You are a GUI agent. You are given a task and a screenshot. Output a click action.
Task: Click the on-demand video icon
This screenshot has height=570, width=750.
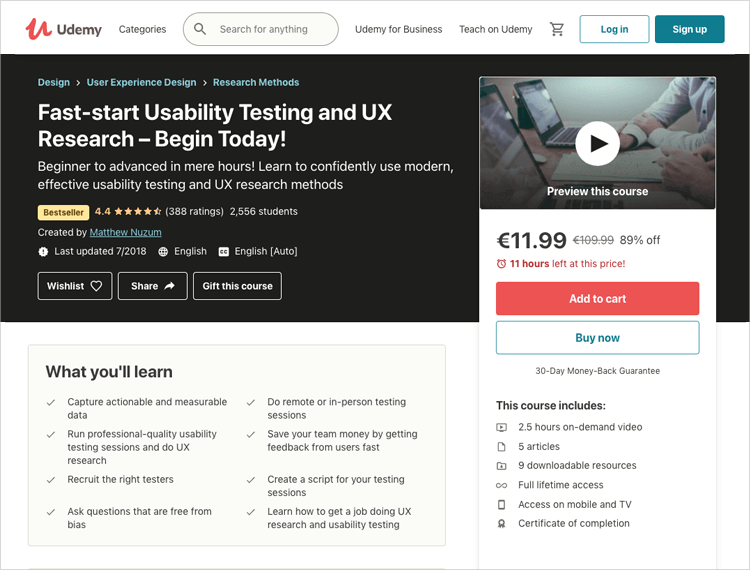(x=501, y=427)
